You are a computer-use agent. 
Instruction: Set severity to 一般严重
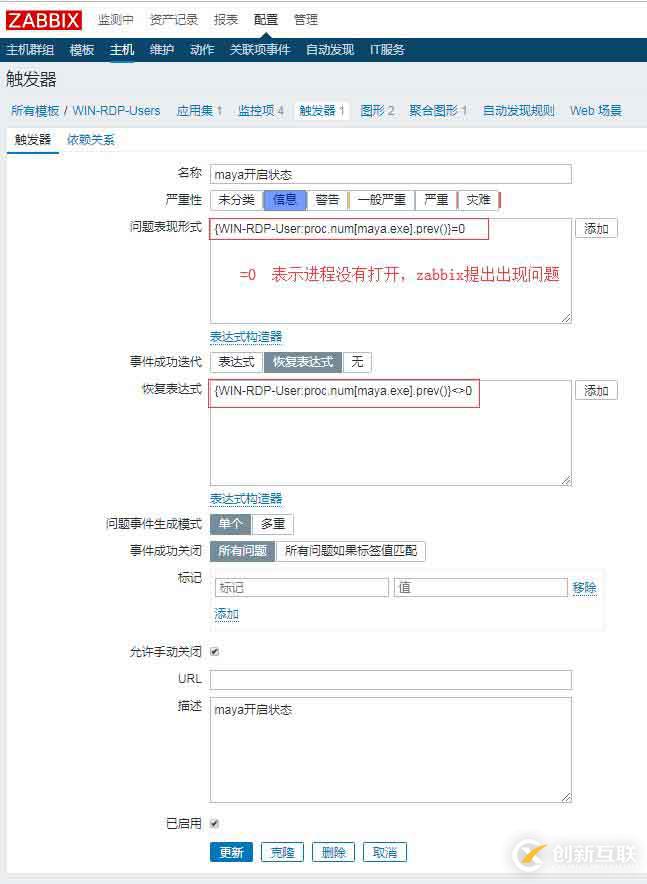click(382, 200)
